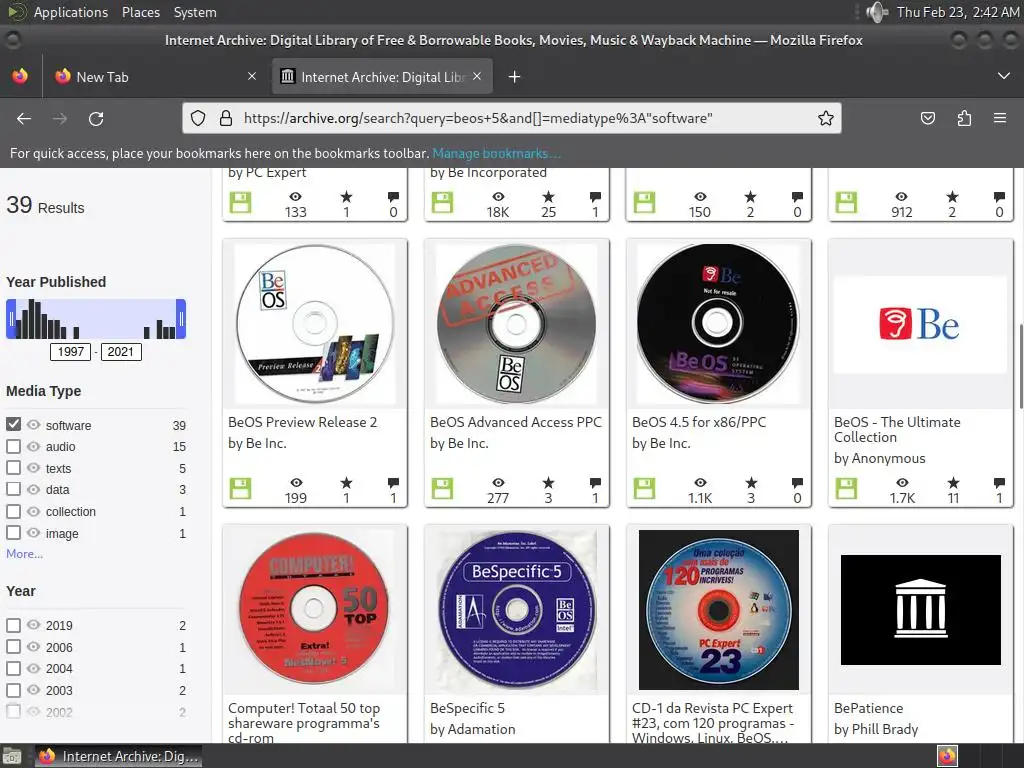1024x768 pixels.
Task: Bookmark this page with the star icon
Action: point(825,118)
